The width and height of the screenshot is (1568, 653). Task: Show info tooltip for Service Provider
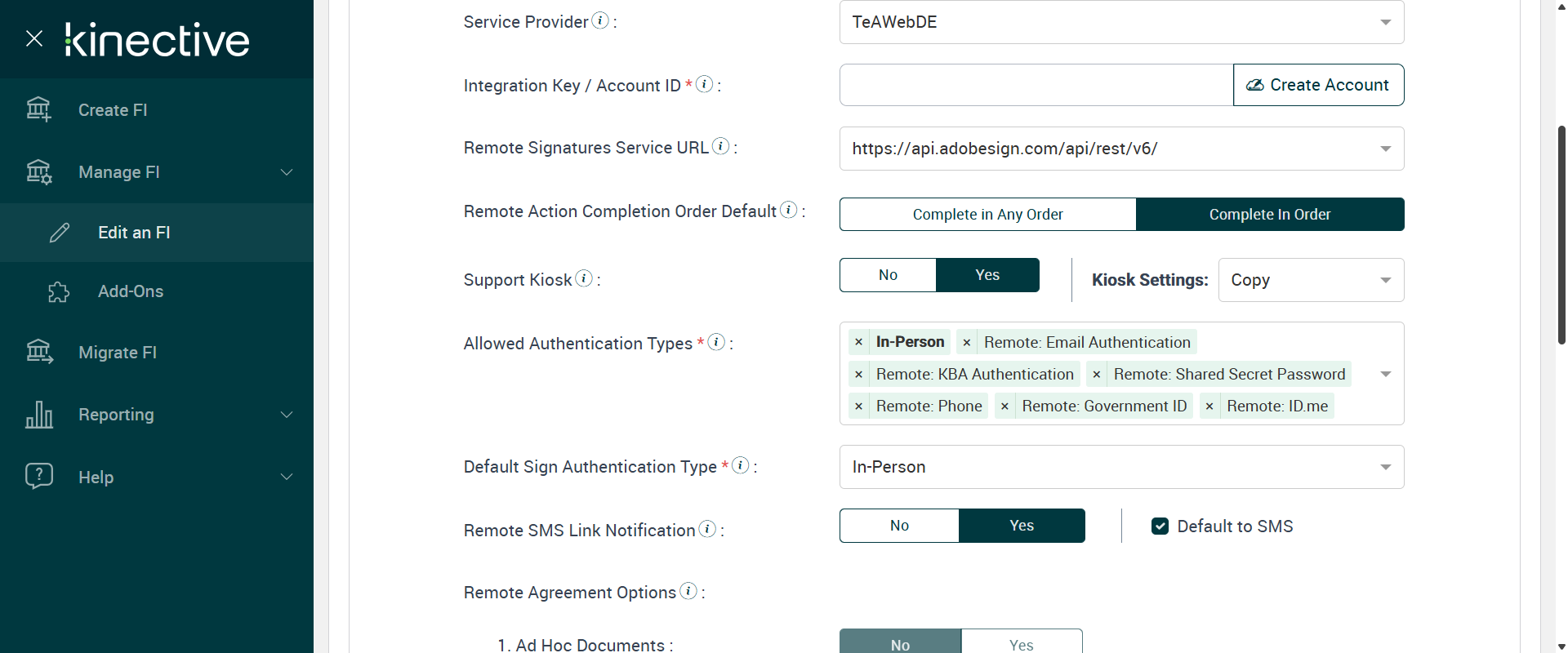tap(600, 20)
